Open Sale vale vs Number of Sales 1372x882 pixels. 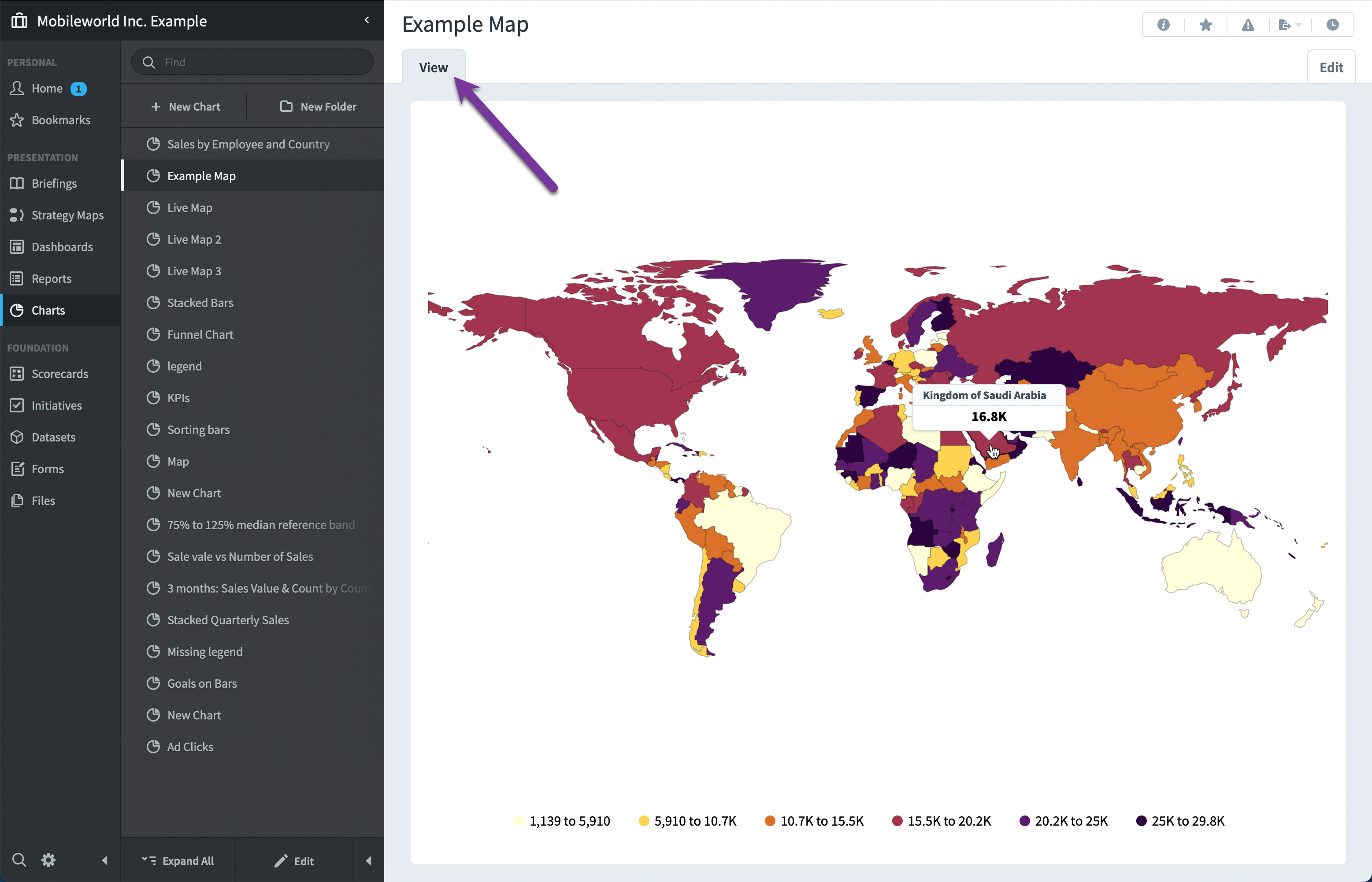(x=252, y=556)
